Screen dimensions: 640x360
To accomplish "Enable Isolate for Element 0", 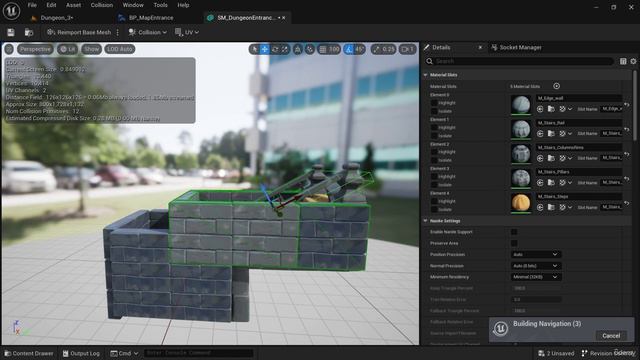I will (434, 111).
